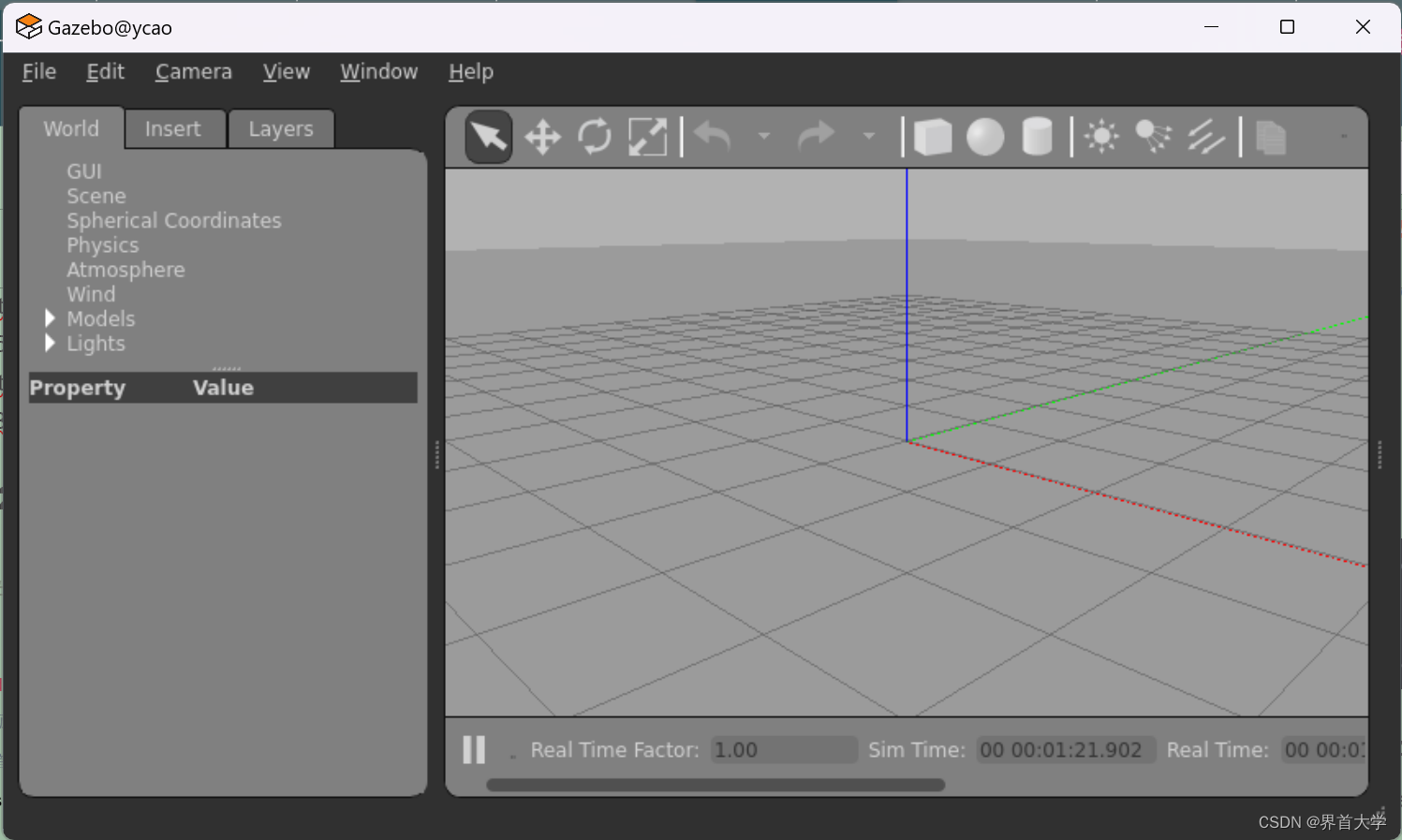Switch to the World tab
1402x840 pixels.
point(71,128)
